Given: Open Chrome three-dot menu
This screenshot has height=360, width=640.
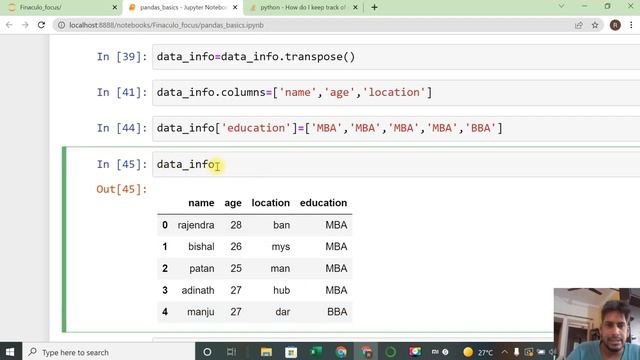Looking at the screenshot, I should tap(631, 25).
